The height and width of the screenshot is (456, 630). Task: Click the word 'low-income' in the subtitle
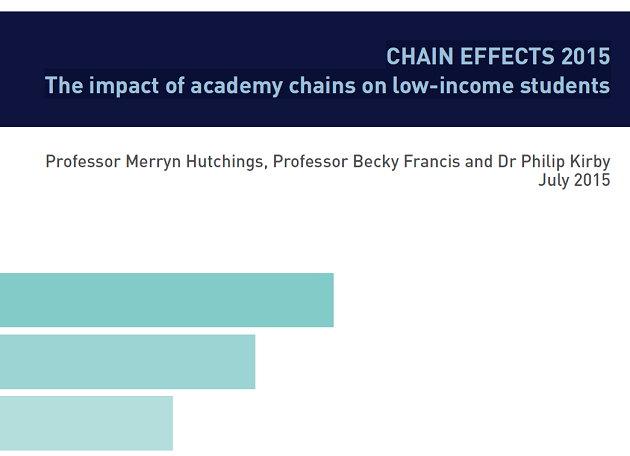(x=453, y=86)
